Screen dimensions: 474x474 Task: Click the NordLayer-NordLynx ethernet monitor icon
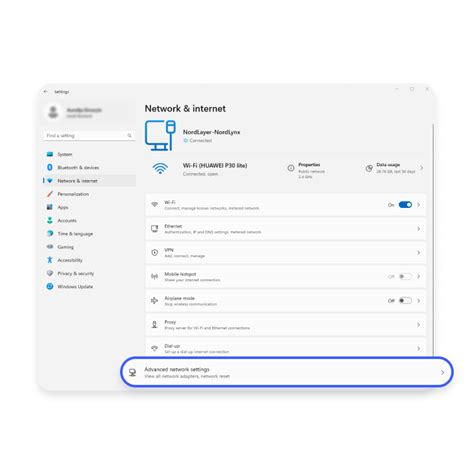(160, 135)
